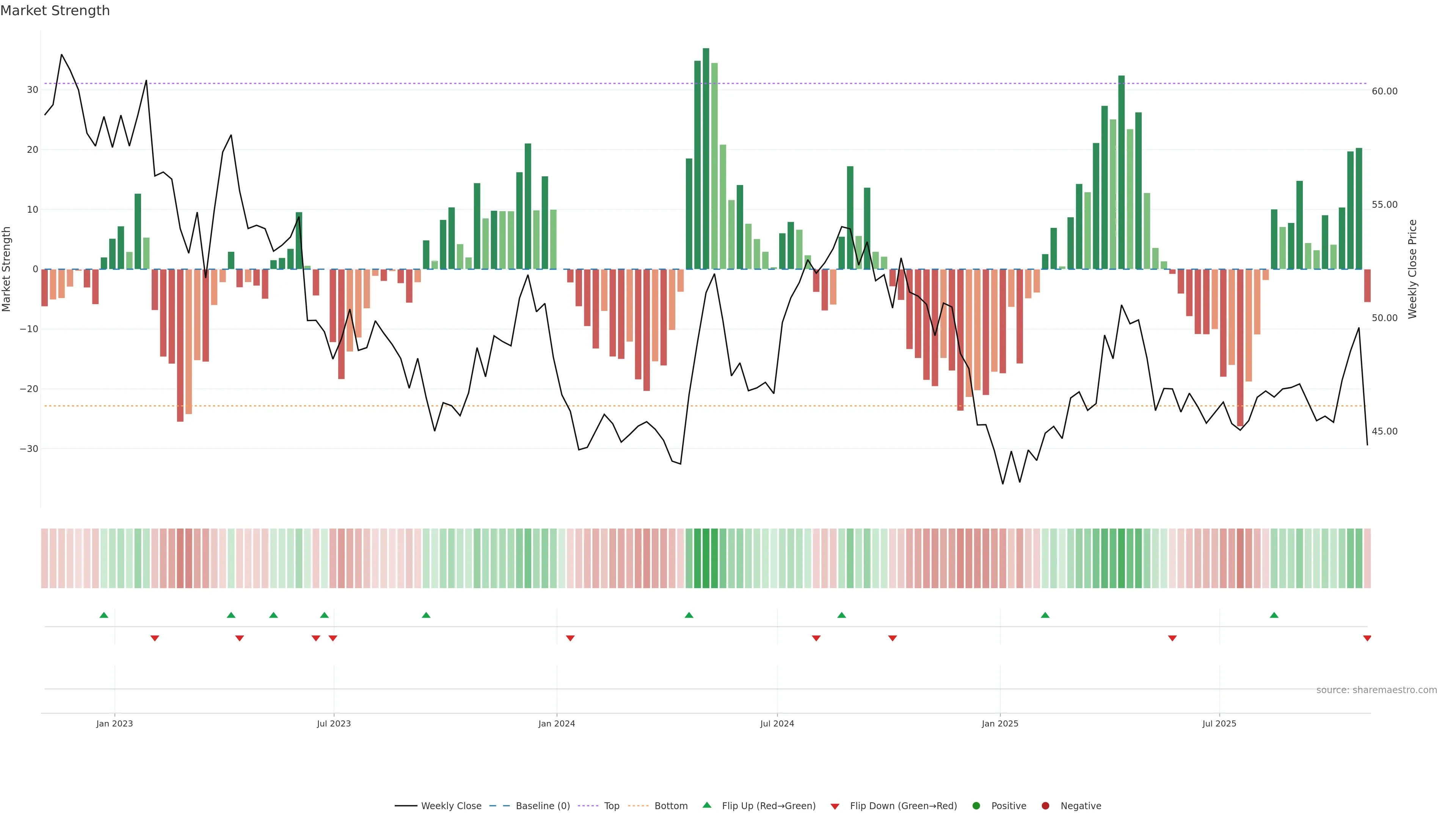Click the green Flip Up marker just after Jan 2025

[1045, 615]
